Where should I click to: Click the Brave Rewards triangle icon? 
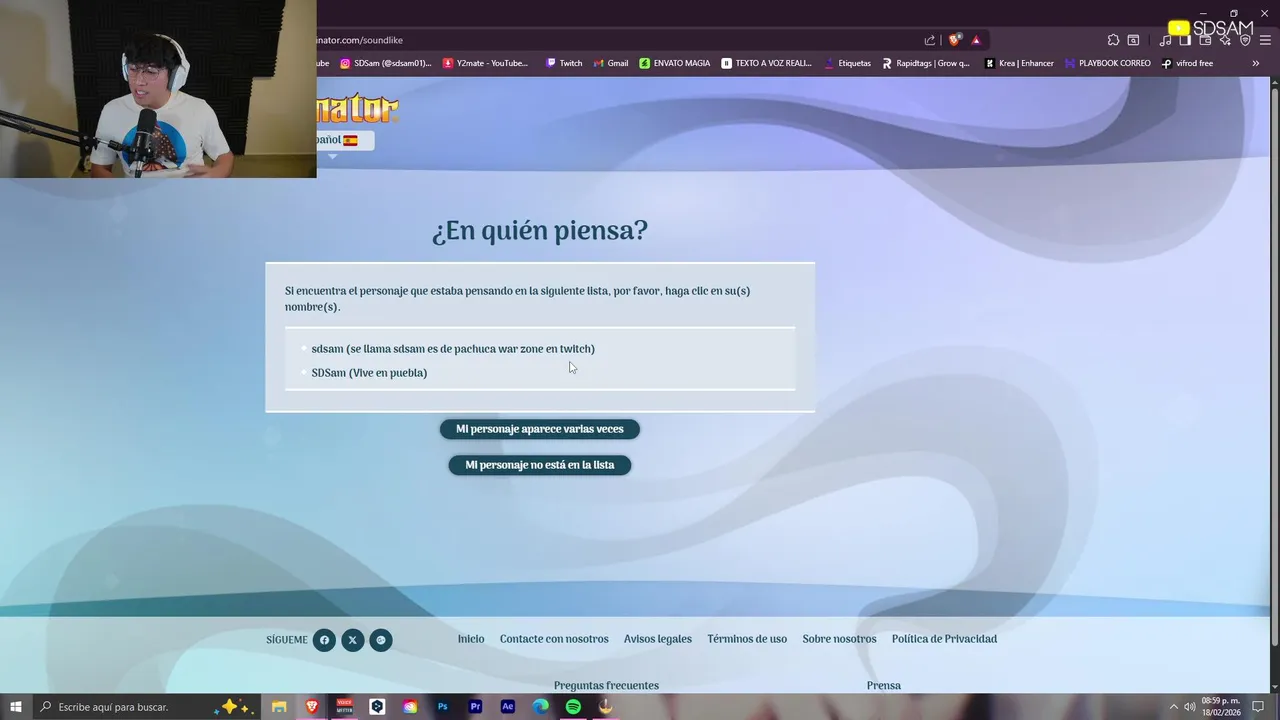[976, 40]
